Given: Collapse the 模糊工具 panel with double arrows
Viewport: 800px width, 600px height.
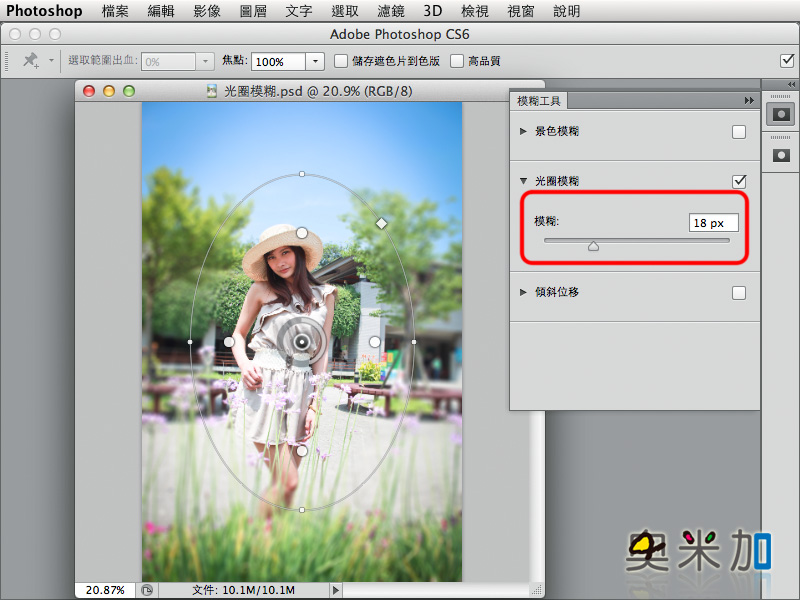Looking at the screenshot, I should click(x=748, y=101).
